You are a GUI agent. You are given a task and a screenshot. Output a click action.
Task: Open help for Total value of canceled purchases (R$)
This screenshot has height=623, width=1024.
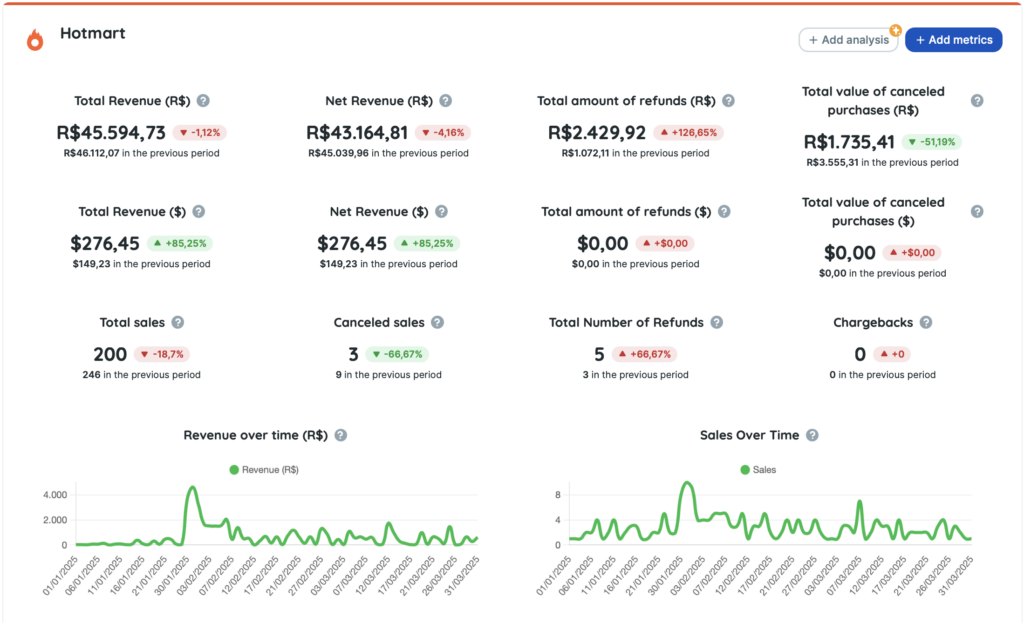tap(978, 100)
